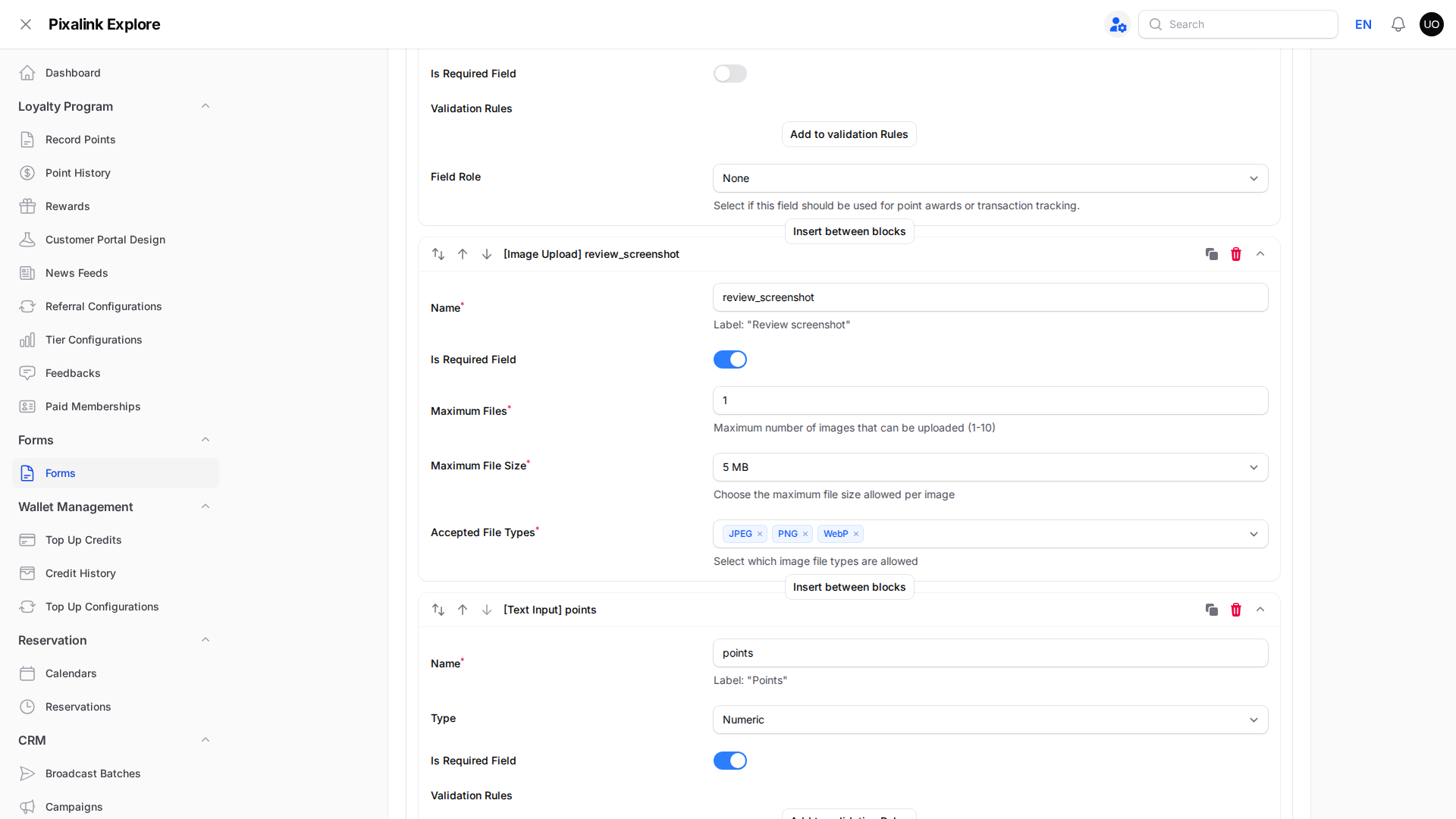This screenshot has height=819, width=1456.
Task: Collapse the Wallet Management section
Action: coord(206,507)
